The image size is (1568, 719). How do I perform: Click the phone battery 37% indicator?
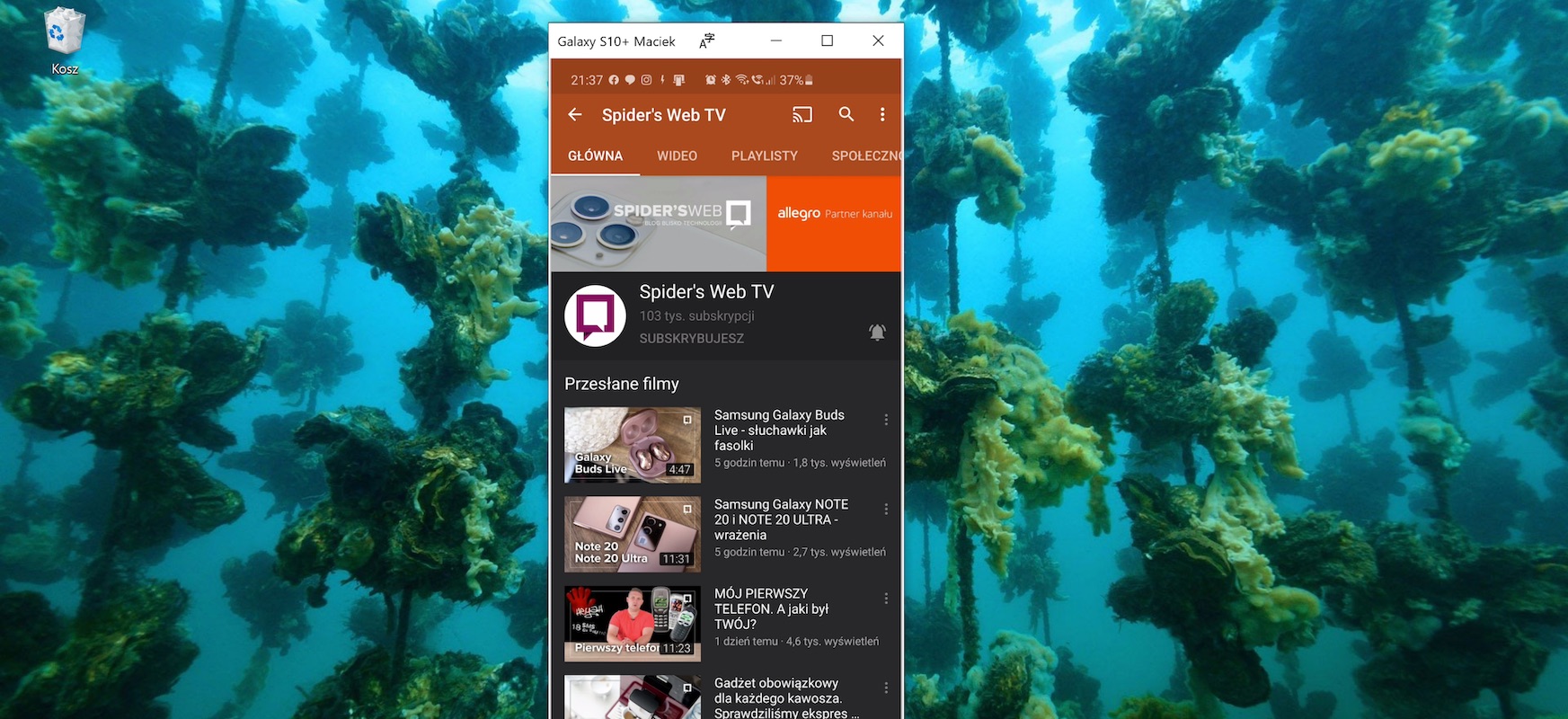point(796,80)
